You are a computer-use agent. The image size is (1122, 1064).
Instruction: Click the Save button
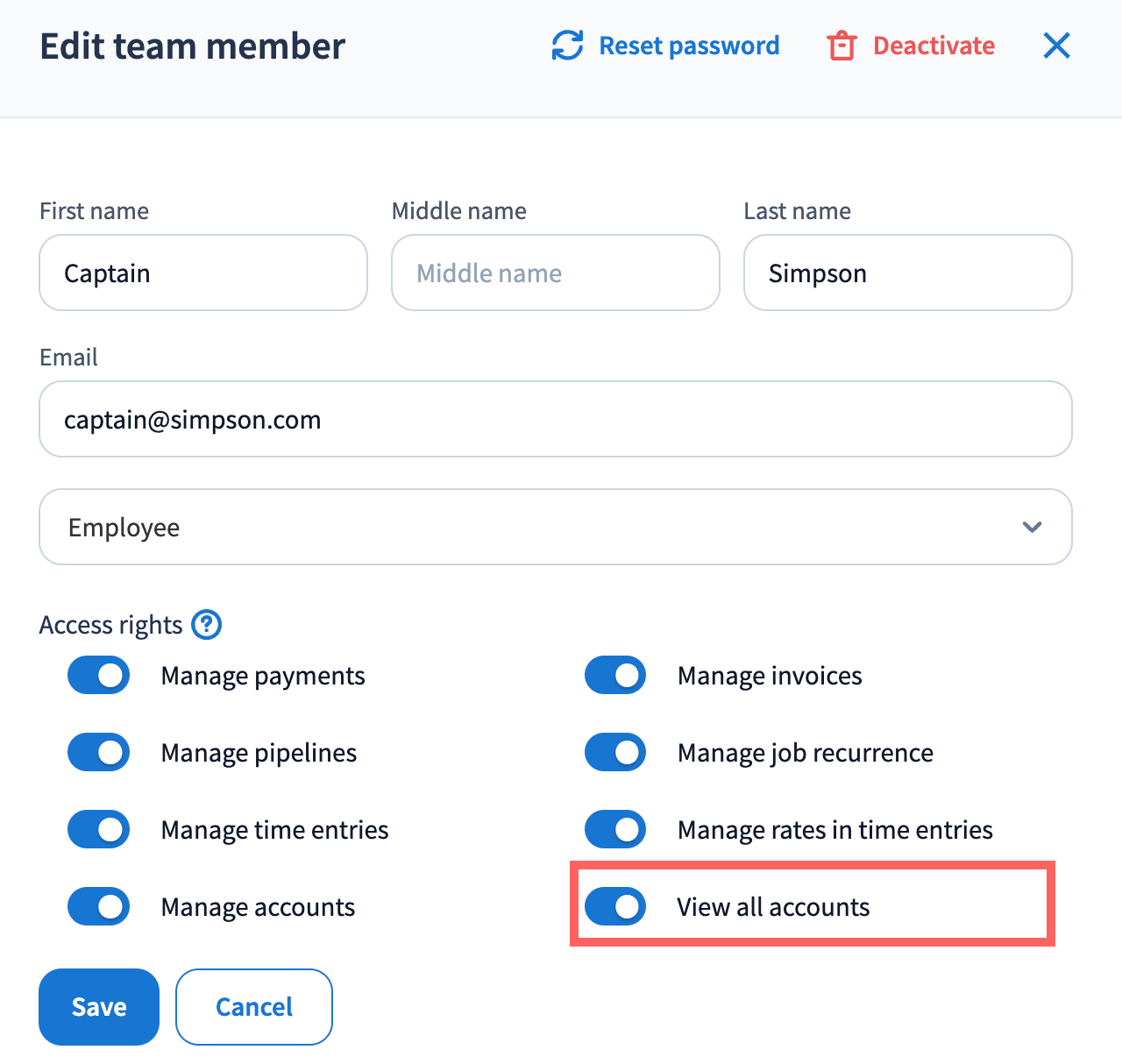[99, 1007]
